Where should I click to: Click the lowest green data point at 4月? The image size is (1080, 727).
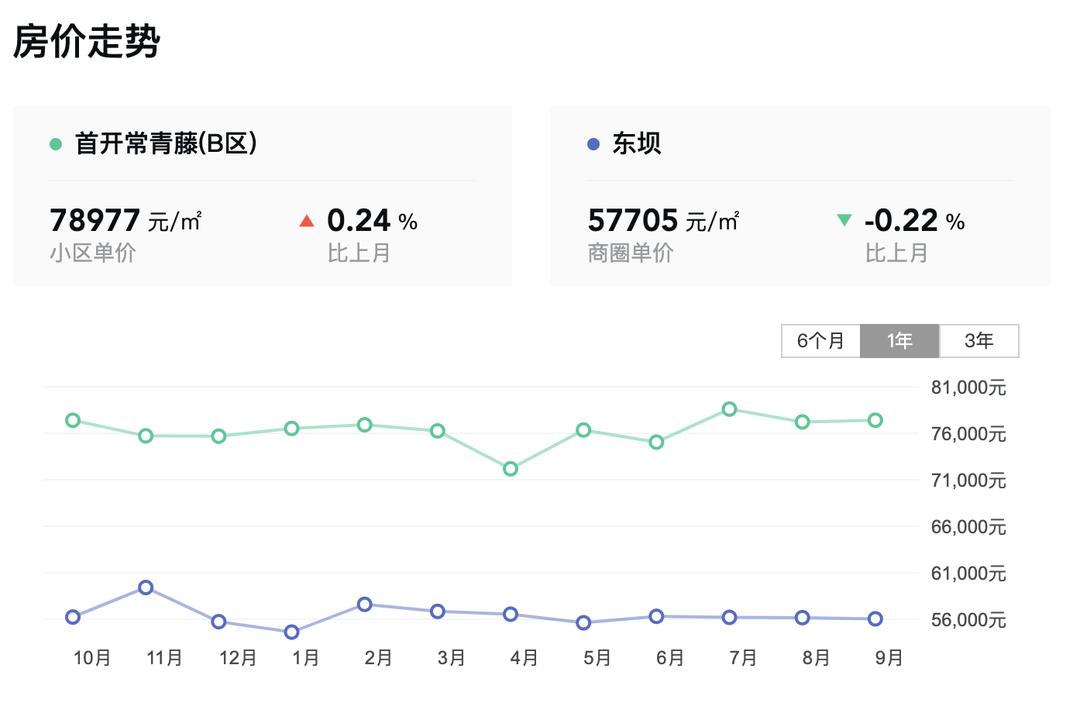pyautogui.click(x=510, y=467)
